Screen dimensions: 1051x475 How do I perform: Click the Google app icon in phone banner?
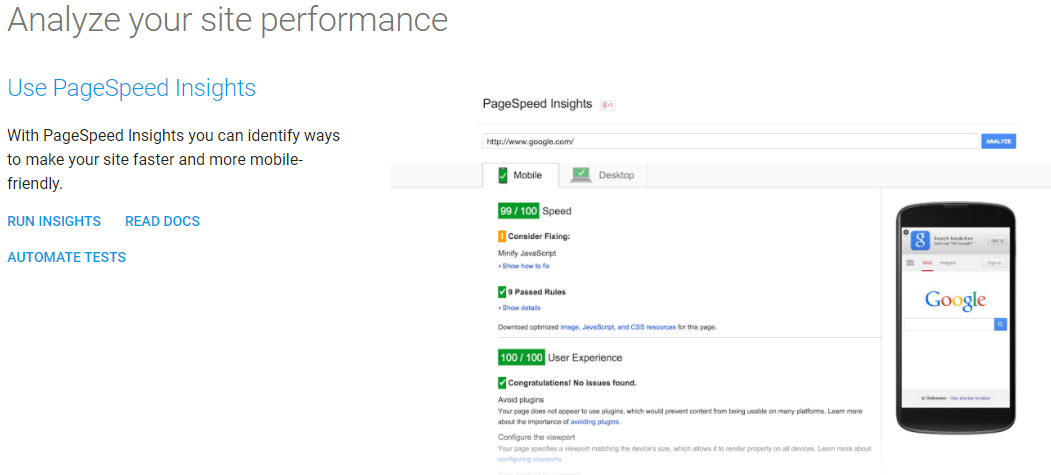point(920,241)
